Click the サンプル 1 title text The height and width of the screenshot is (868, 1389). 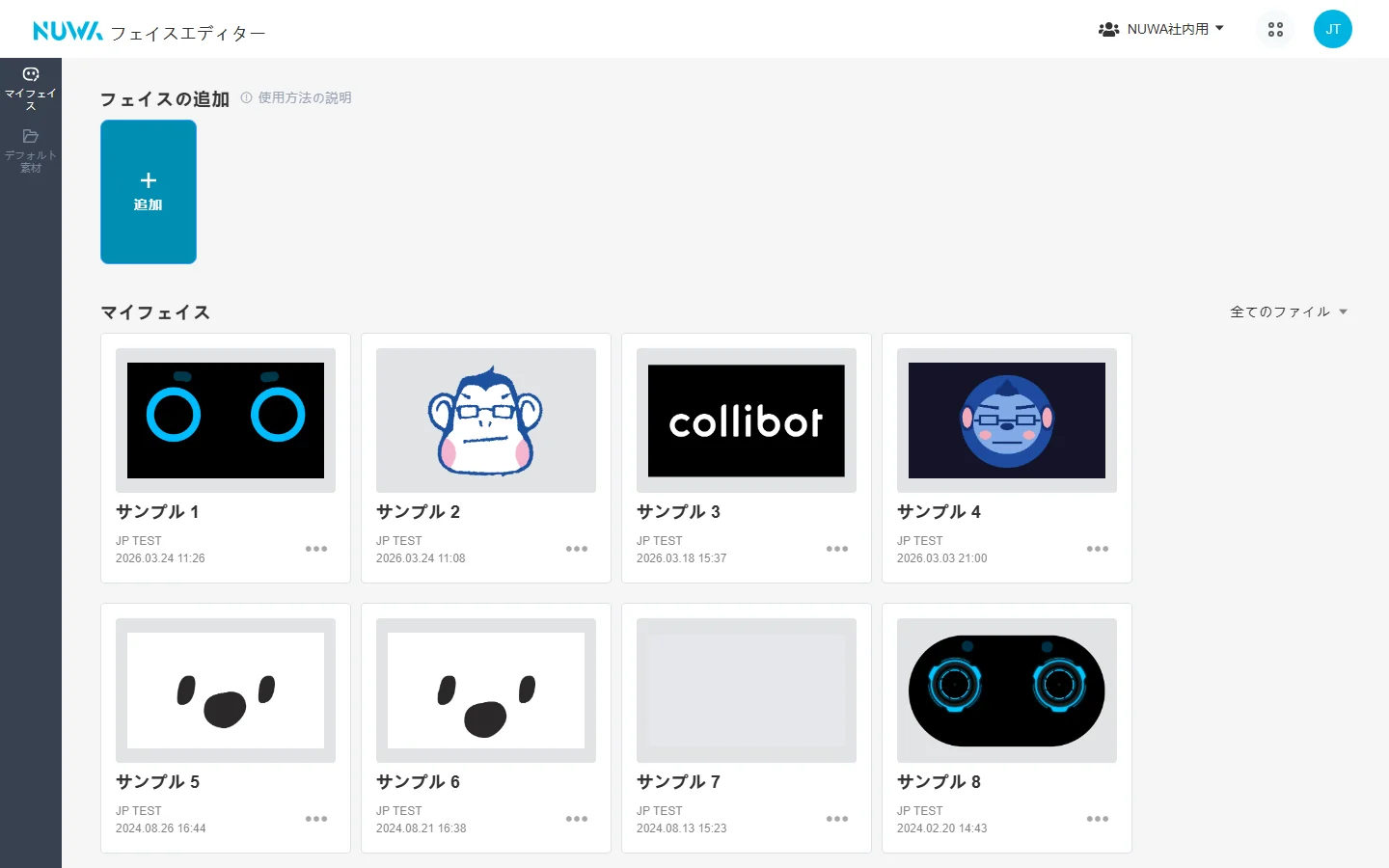pos(157,512)
